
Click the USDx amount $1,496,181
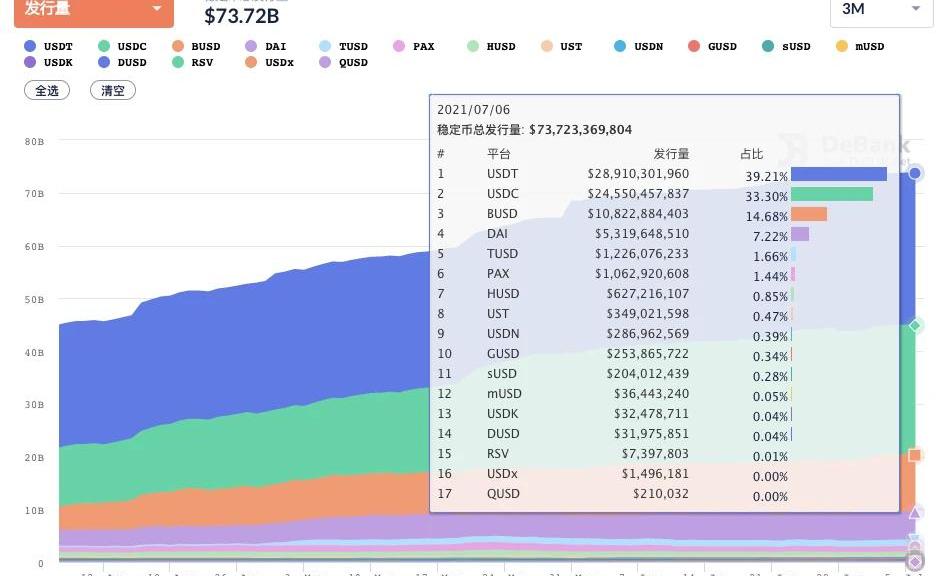coord(655,473)
